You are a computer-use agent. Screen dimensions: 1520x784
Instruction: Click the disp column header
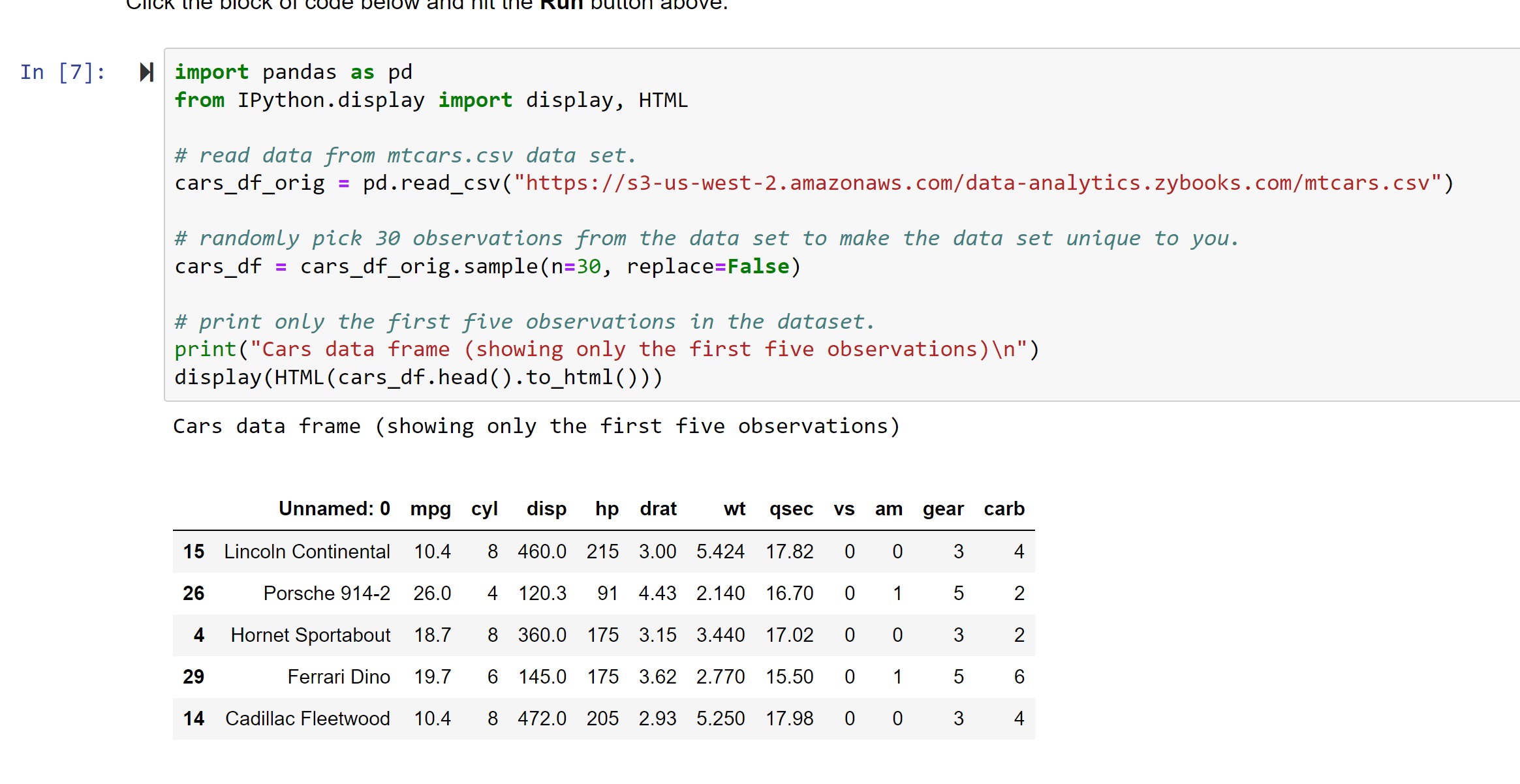(546, 509)
